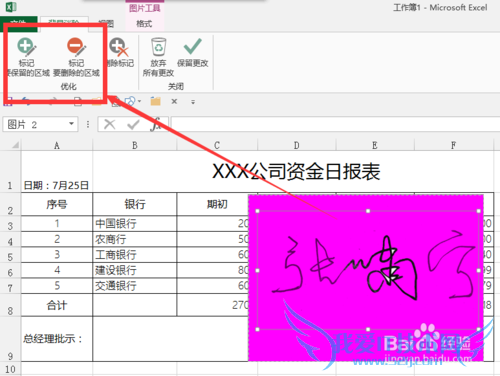This screenshot has height=376, width=500.
Task: Switch to the 视图 (View) tab
Action: point(106,24)
